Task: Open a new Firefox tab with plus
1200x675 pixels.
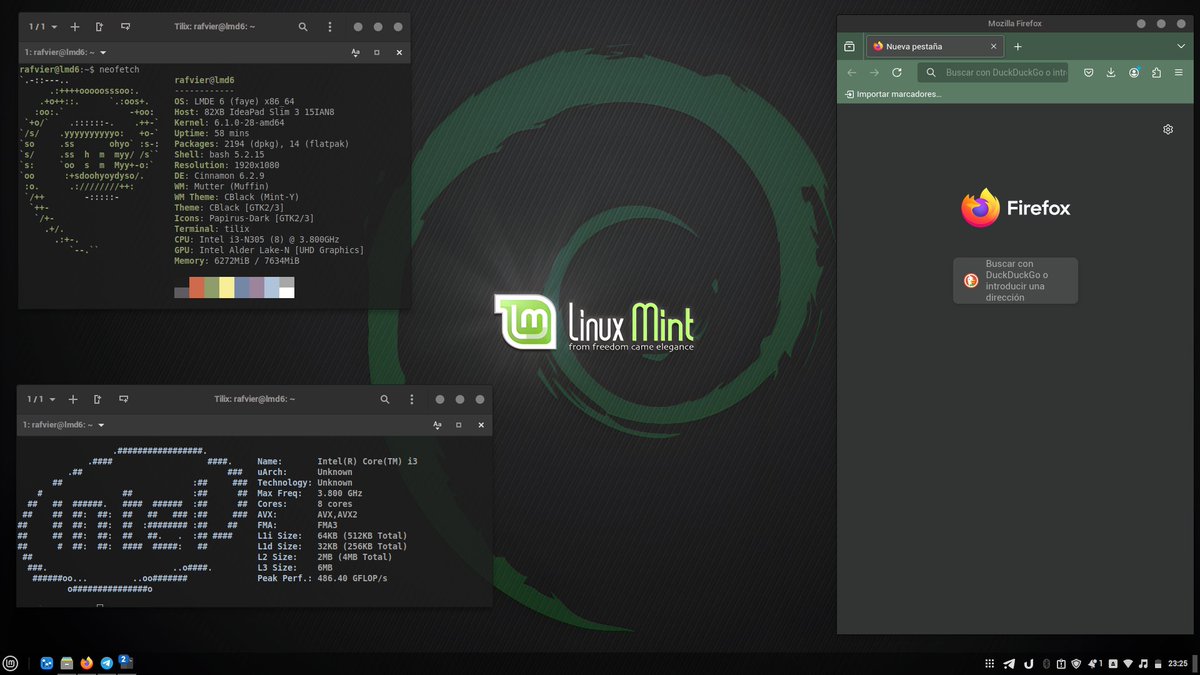Action: tap(1018, 46)
